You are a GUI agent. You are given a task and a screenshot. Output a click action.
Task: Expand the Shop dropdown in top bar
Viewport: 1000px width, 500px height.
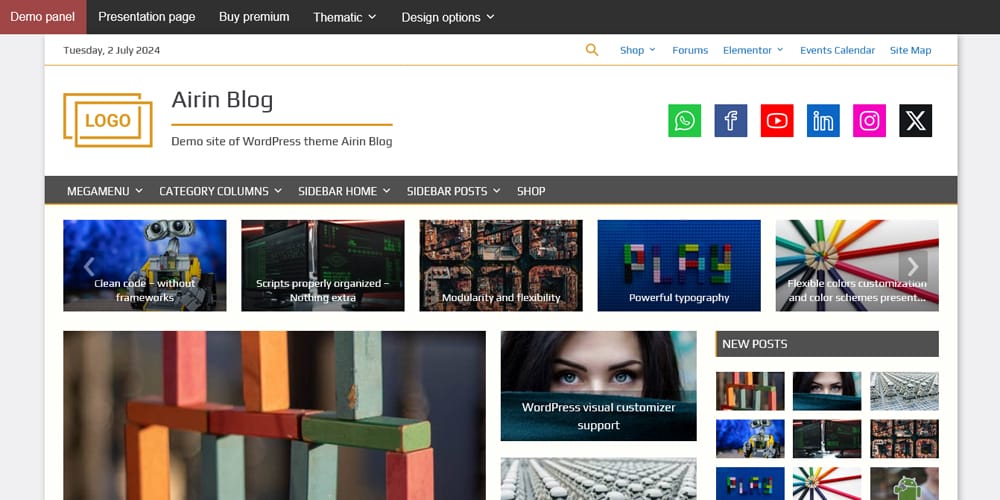tap(637, 50)
